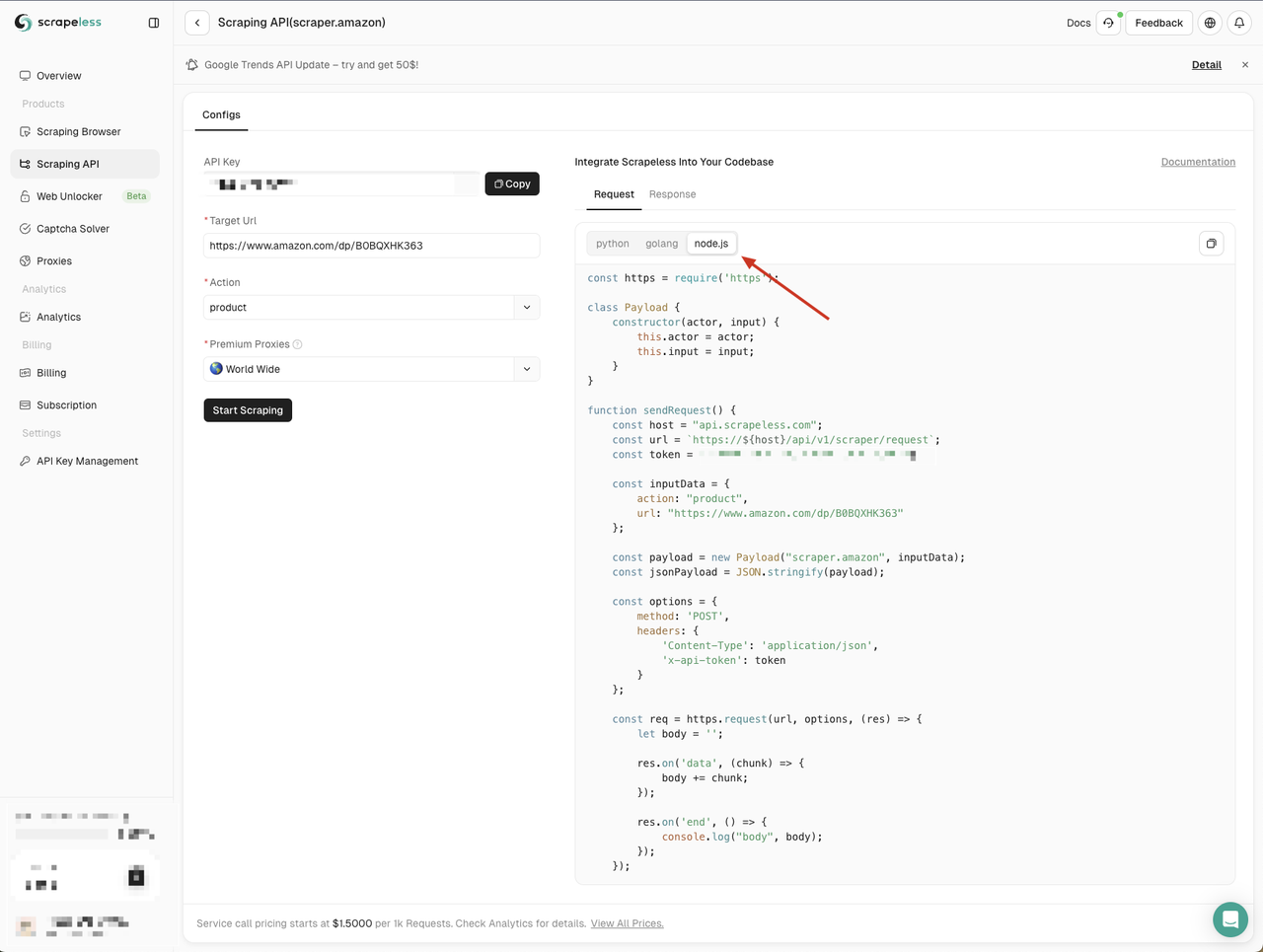
Task: Click the Scraping Browser icon
Action: [25, 132]
